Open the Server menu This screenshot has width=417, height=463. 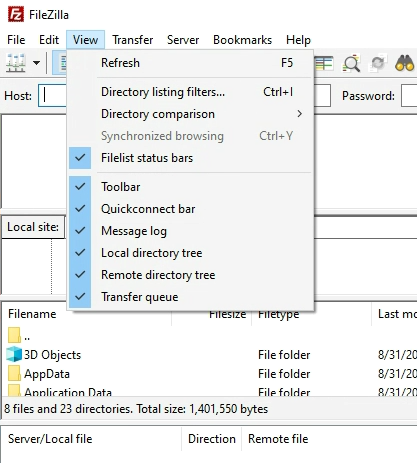183,40
